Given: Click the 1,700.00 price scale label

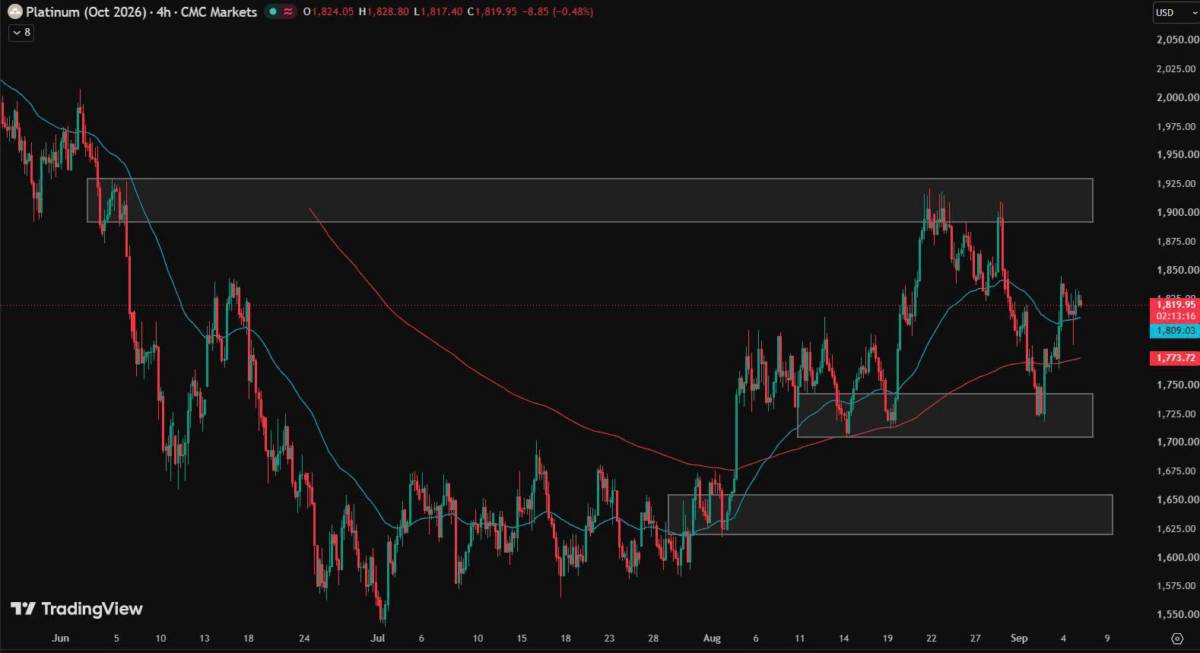Looking at the screenshot, I should [x=1176, y=442].
